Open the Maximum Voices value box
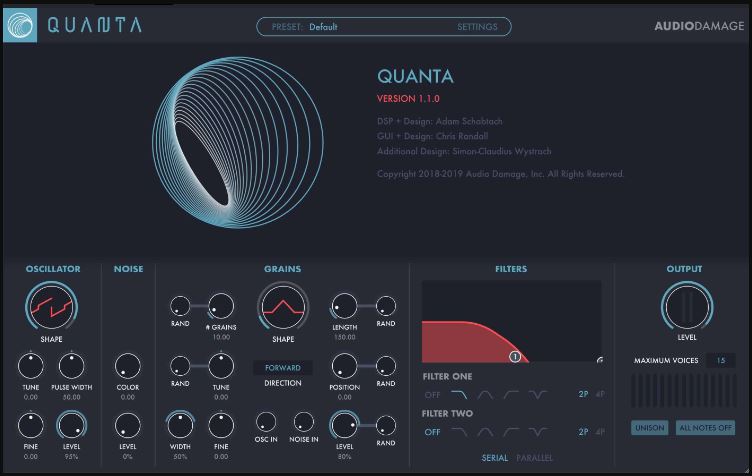Image resolution: width=752 pixels, height=476 pixels. (x=721, y=360)
